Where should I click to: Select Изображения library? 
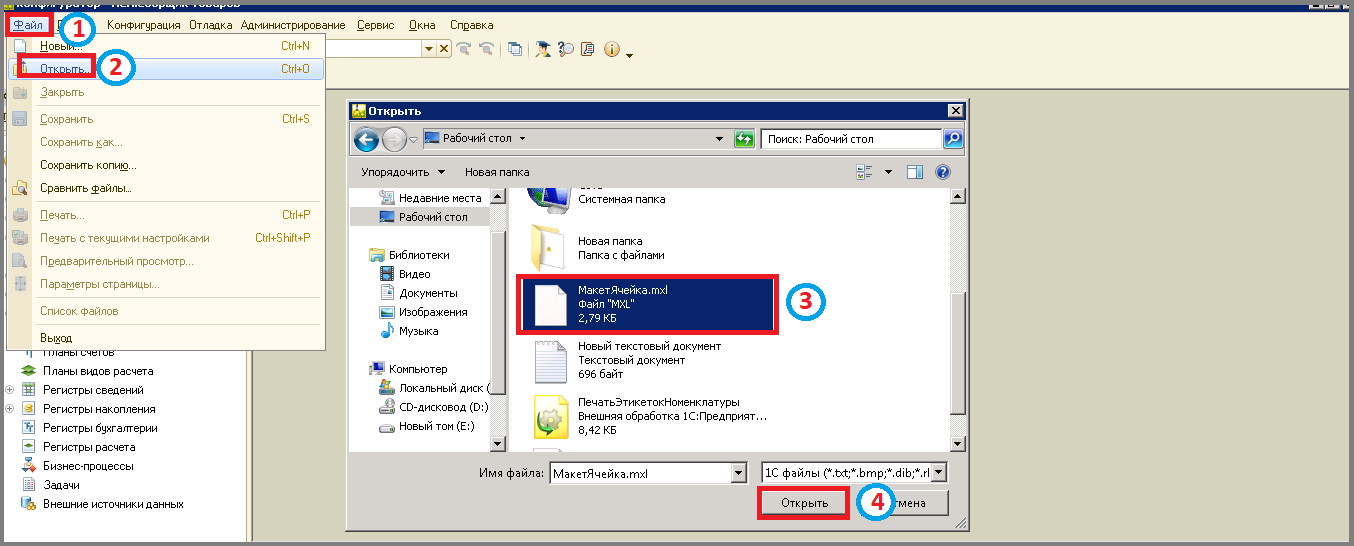tap(424, 312)
